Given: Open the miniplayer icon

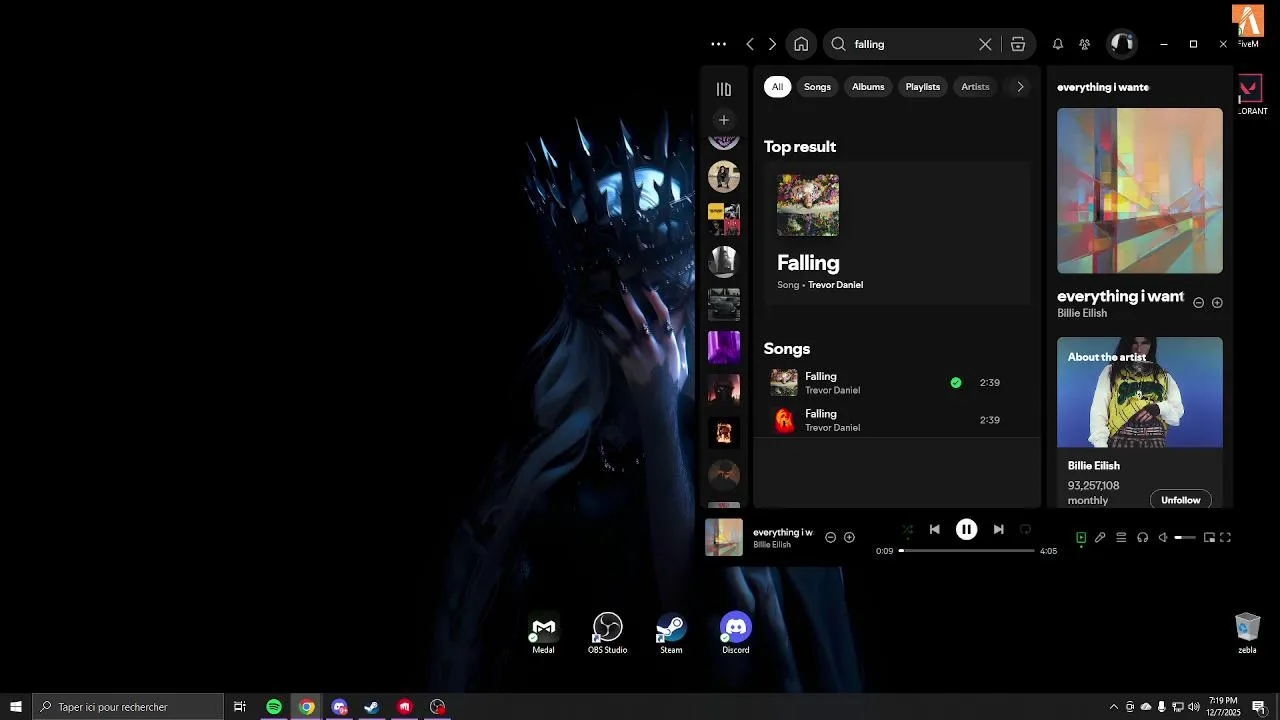Looking at the screenshot, I should [1209, 538].
